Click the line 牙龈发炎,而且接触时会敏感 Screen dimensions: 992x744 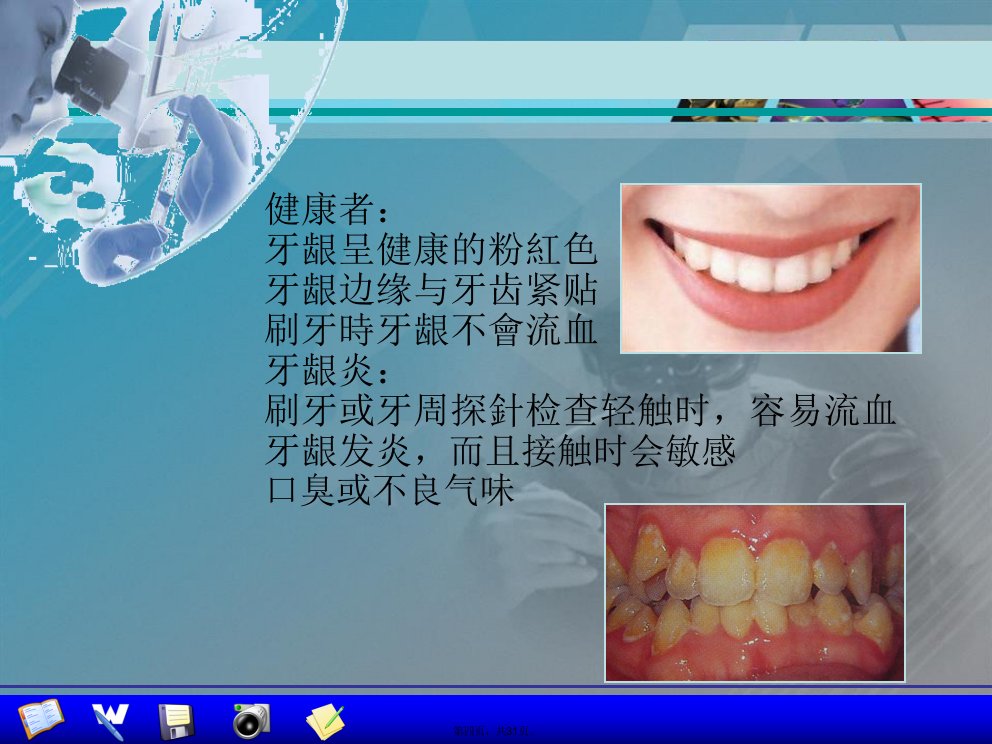coord(500,451)
